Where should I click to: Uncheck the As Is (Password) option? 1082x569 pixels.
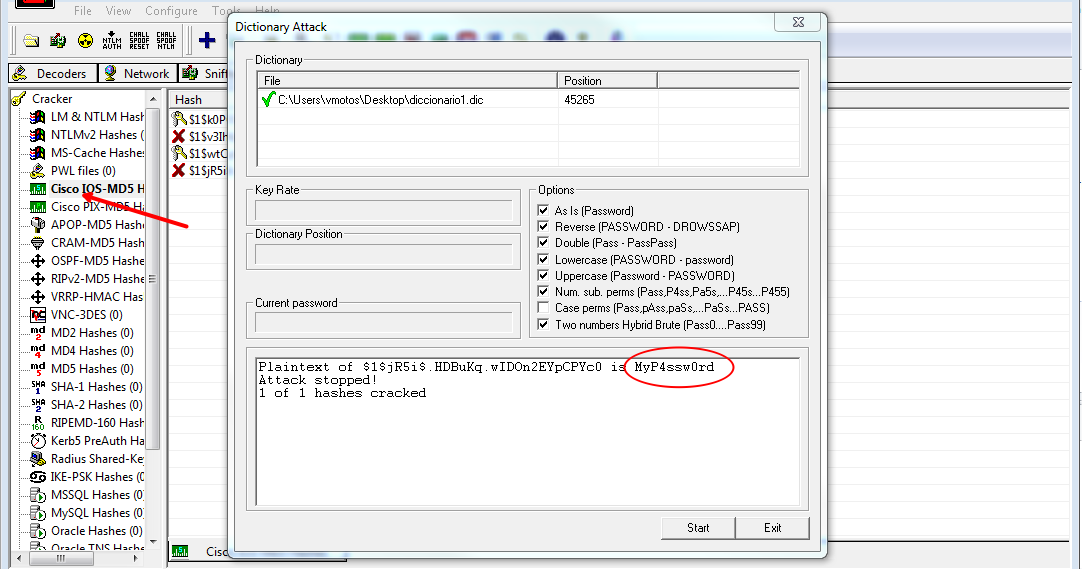[x=545, y=211]
